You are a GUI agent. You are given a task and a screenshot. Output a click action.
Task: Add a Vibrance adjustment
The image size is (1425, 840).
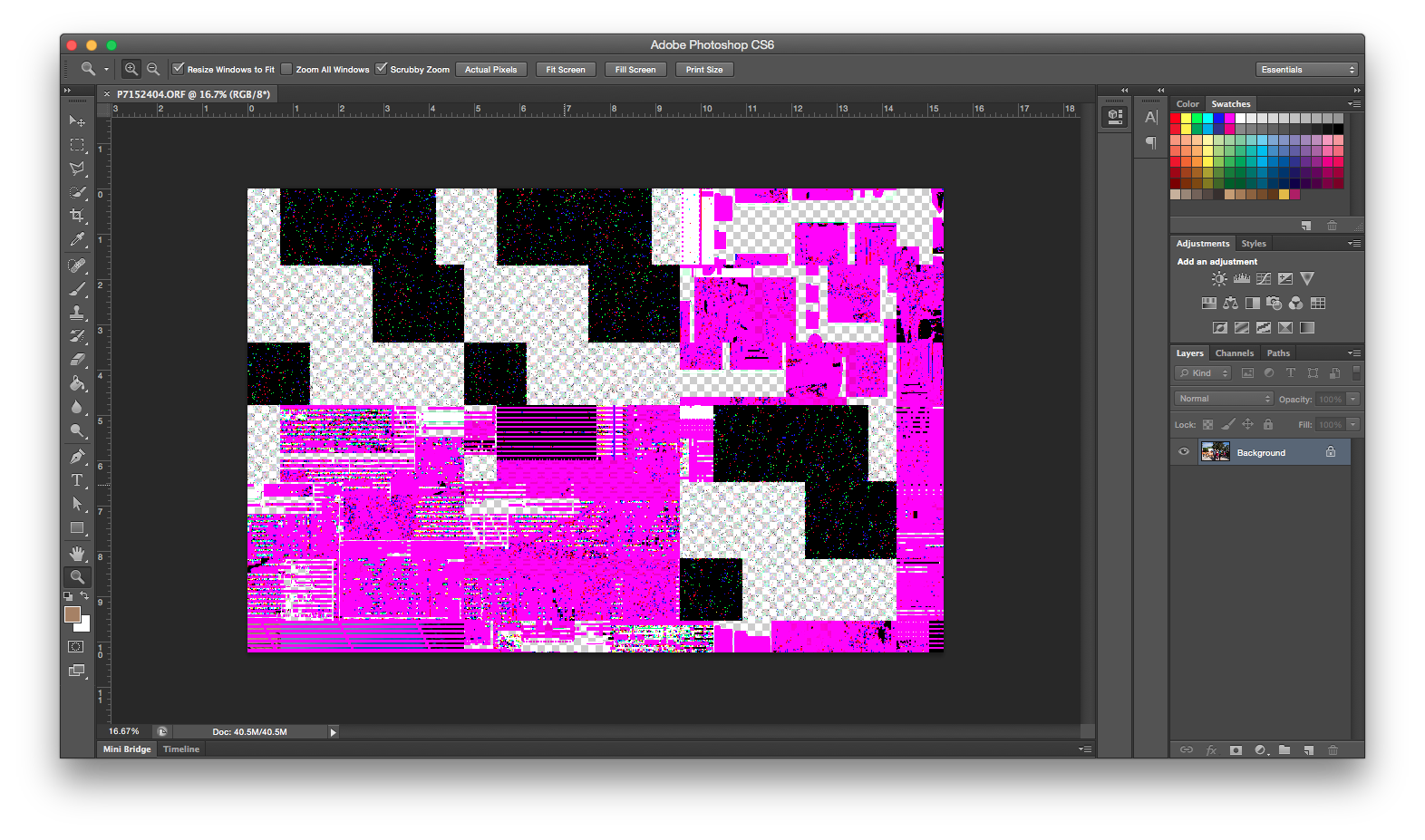pyautogui.click(x=1307, y=279)
